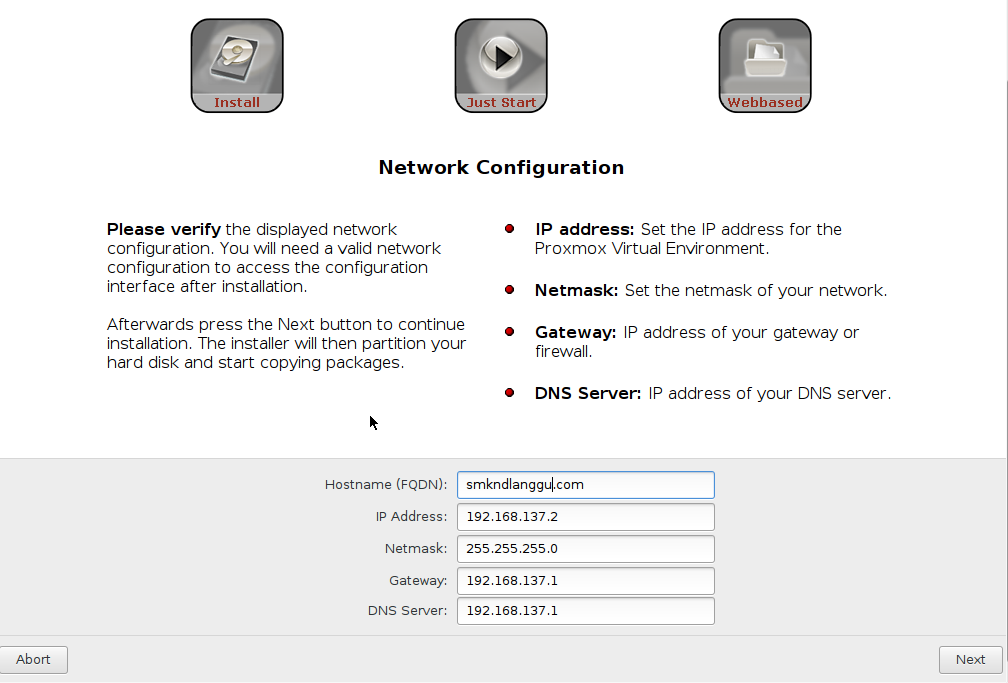This screenshot has width=1008, height=683.
Task: Click the Just Start play icon
Action: pyautogui.click(x=501, y=66)
